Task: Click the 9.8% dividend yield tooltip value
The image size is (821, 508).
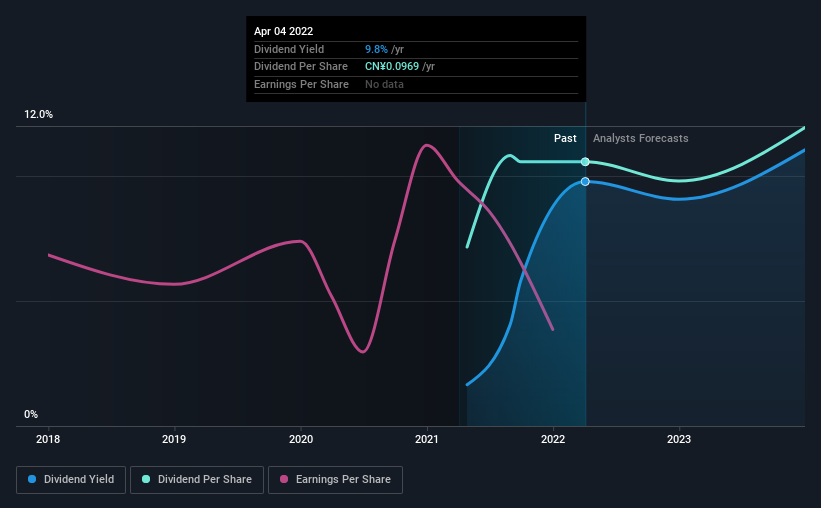Action: 376,49
